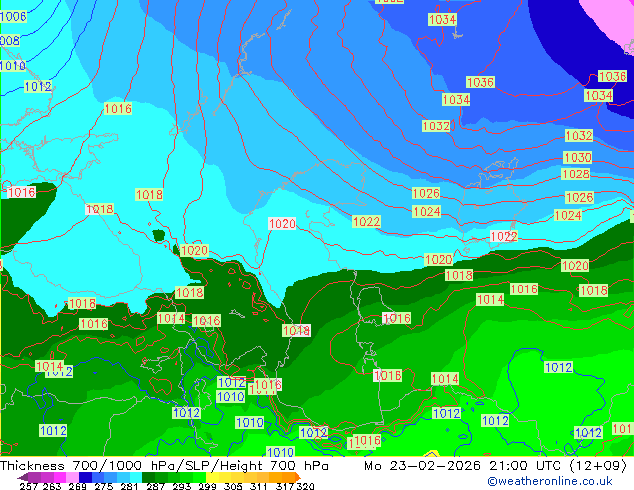Click the legend value 275
This screenshot has width=634, height=490.
pyautogui.click(x=104, y=486)
